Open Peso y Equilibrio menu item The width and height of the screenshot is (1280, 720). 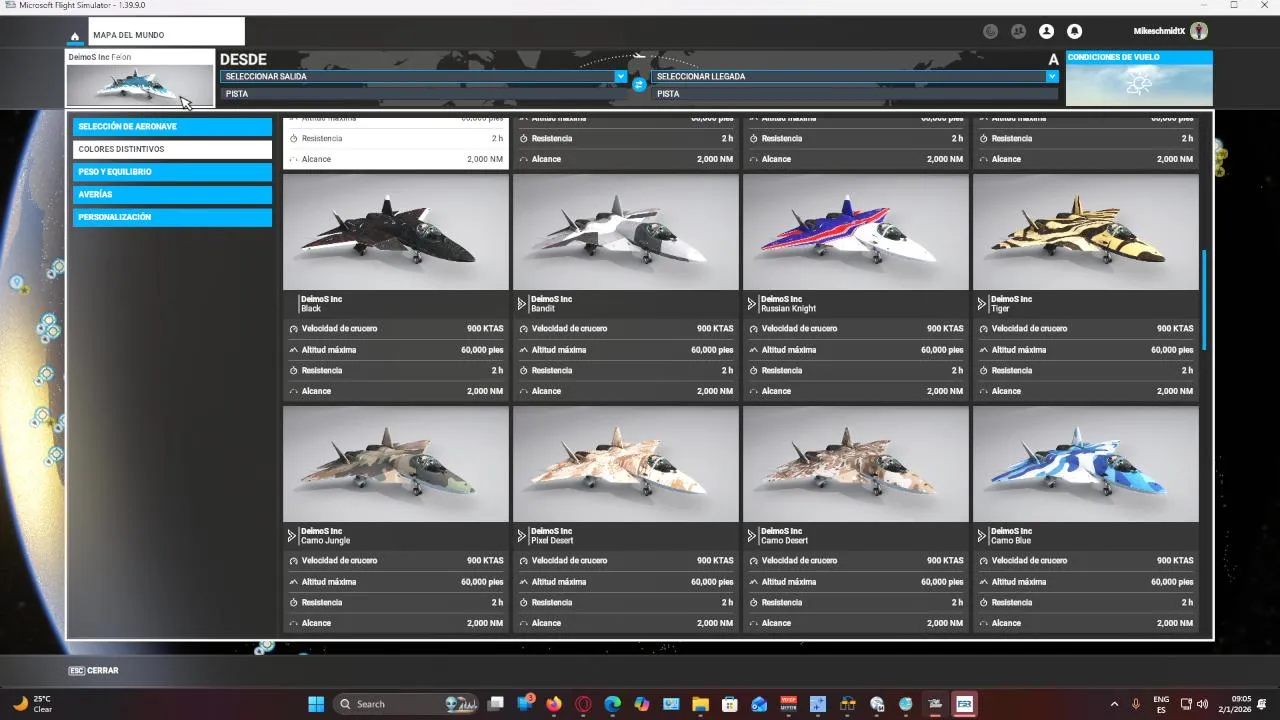coord(172,172)
